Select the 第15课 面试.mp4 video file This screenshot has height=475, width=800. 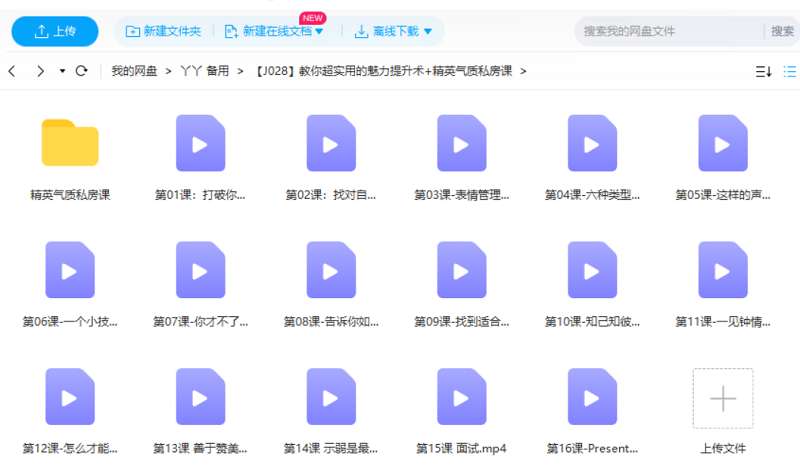461,397
